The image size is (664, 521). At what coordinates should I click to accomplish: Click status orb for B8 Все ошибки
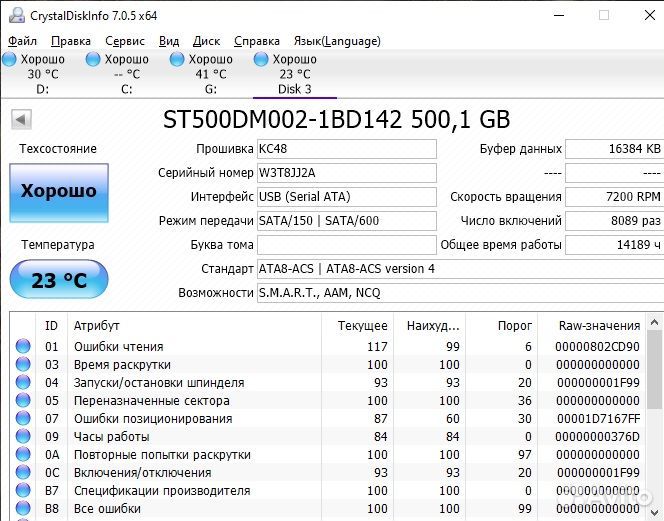point(23,508)
